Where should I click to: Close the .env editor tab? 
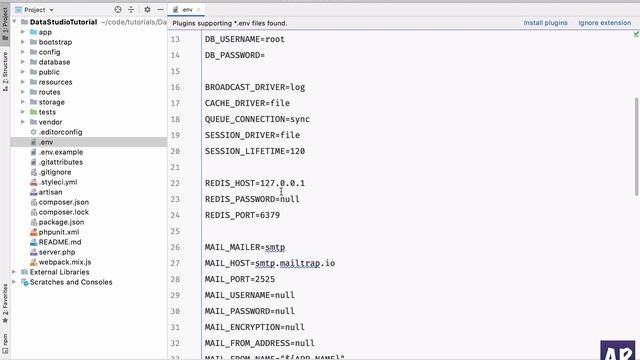point(198,9)
